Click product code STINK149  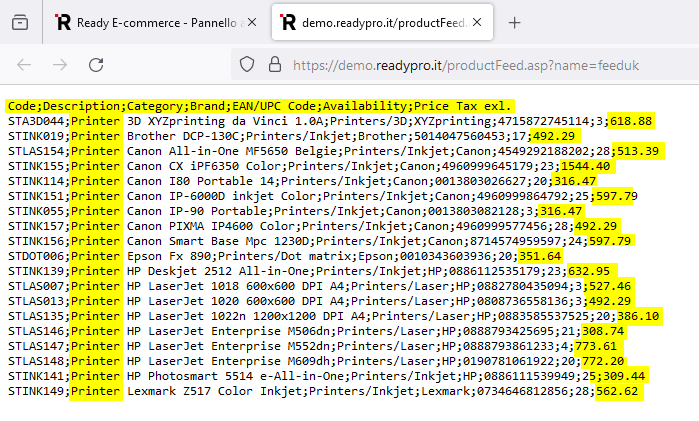[36, 392]
